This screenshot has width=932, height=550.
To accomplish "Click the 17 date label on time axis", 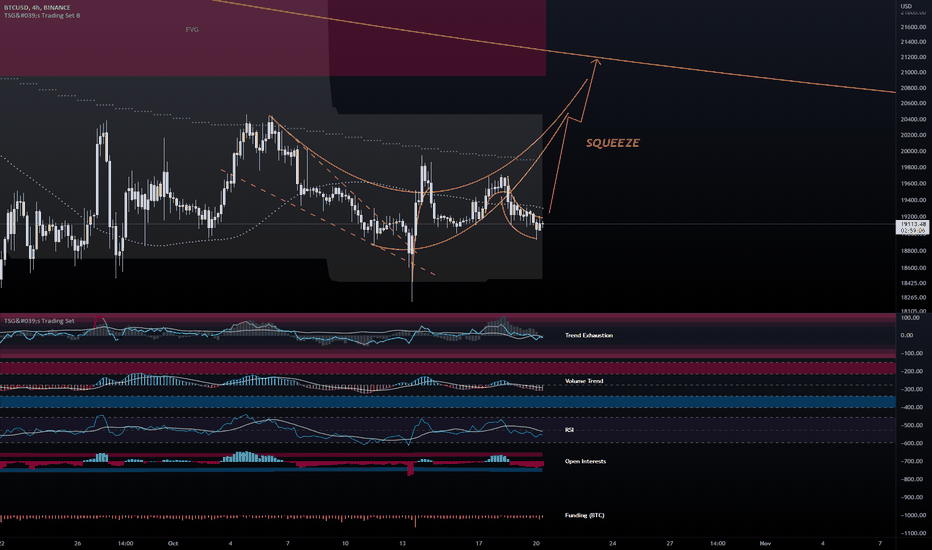I will (x=479, y=543).
